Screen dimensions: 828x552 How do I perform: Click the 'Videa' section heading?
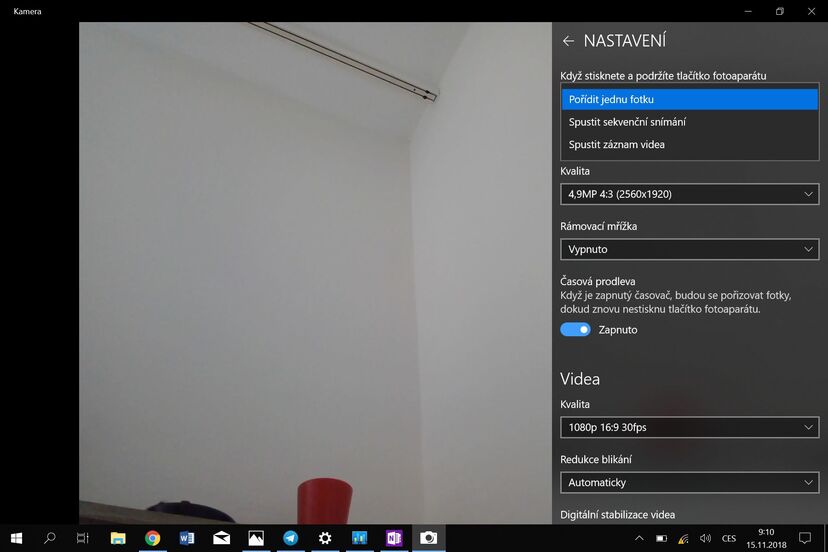coord(580,379)
